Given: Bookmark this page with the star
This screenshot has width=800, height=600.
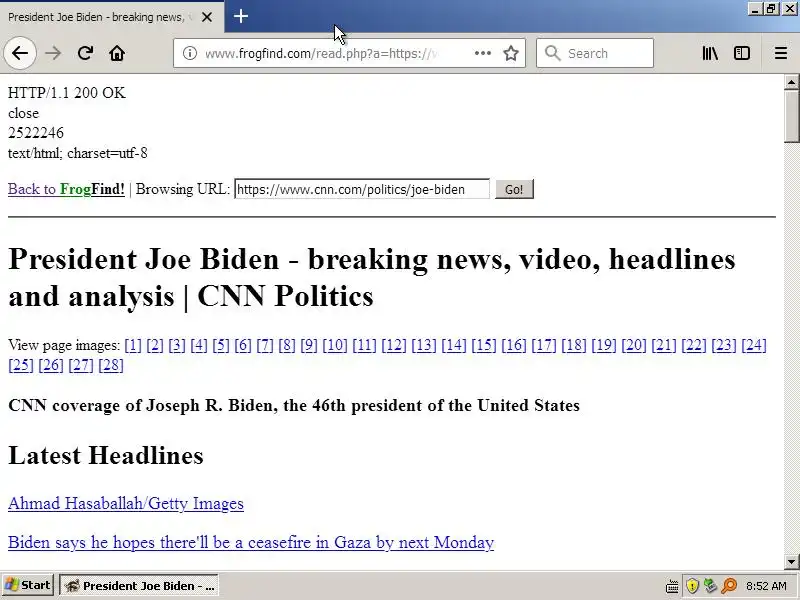Looking at the screenshot, I should point(511,53).
